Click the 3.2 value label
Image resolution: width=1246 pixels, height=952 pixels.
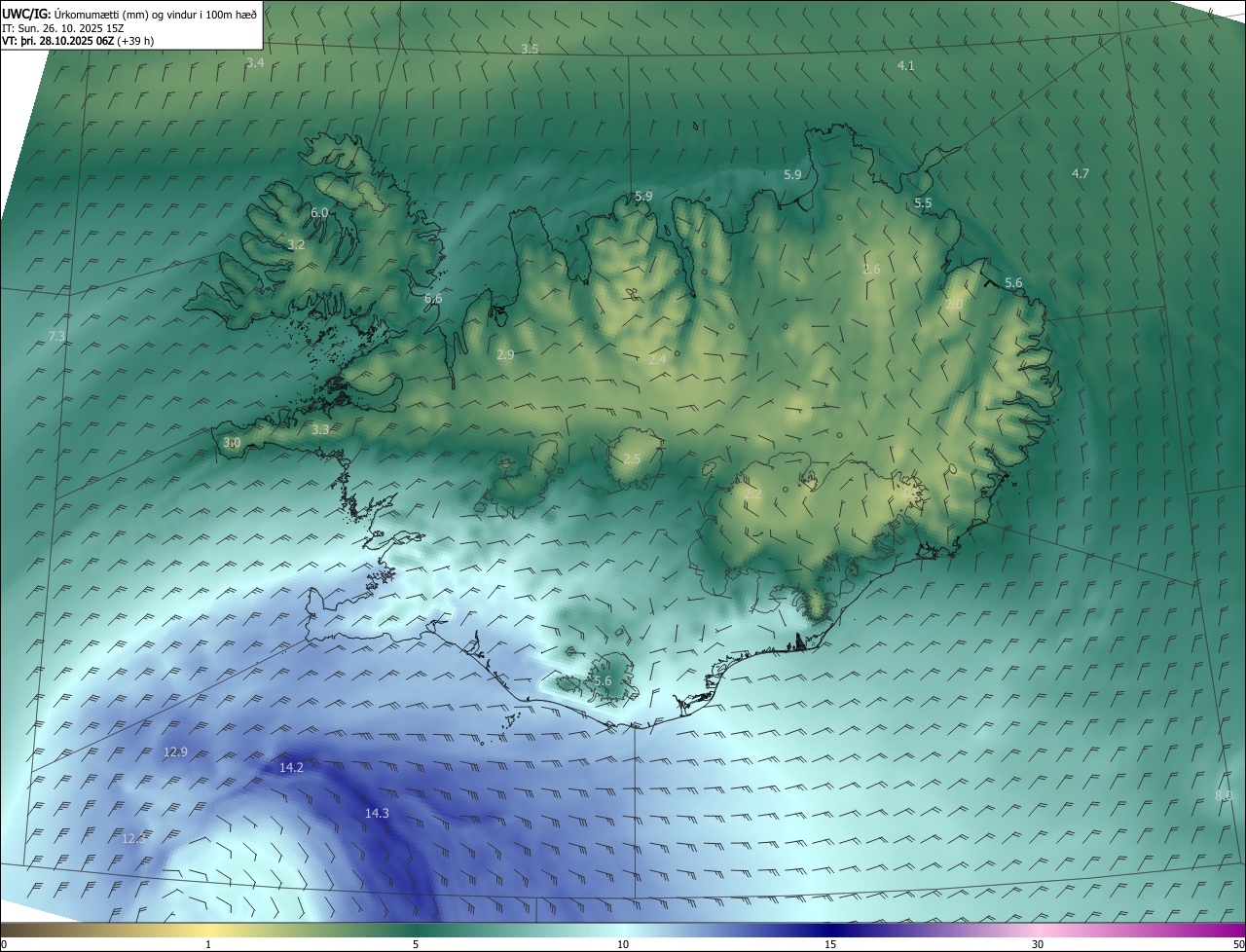(296, 244)
